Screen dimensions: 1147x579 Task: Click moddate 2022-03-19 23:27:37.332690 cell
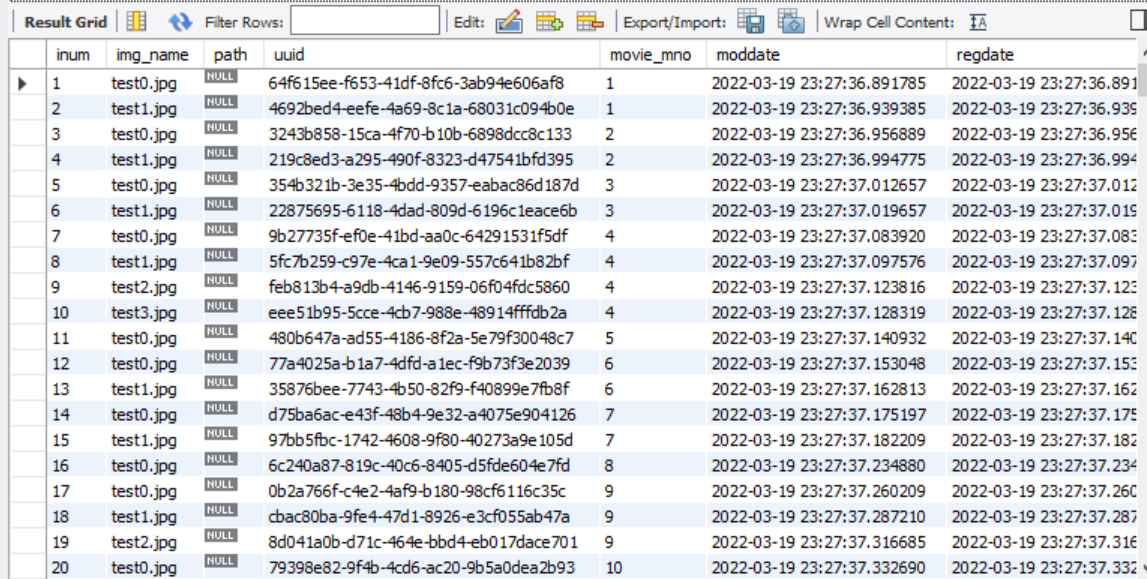point(826,567)
